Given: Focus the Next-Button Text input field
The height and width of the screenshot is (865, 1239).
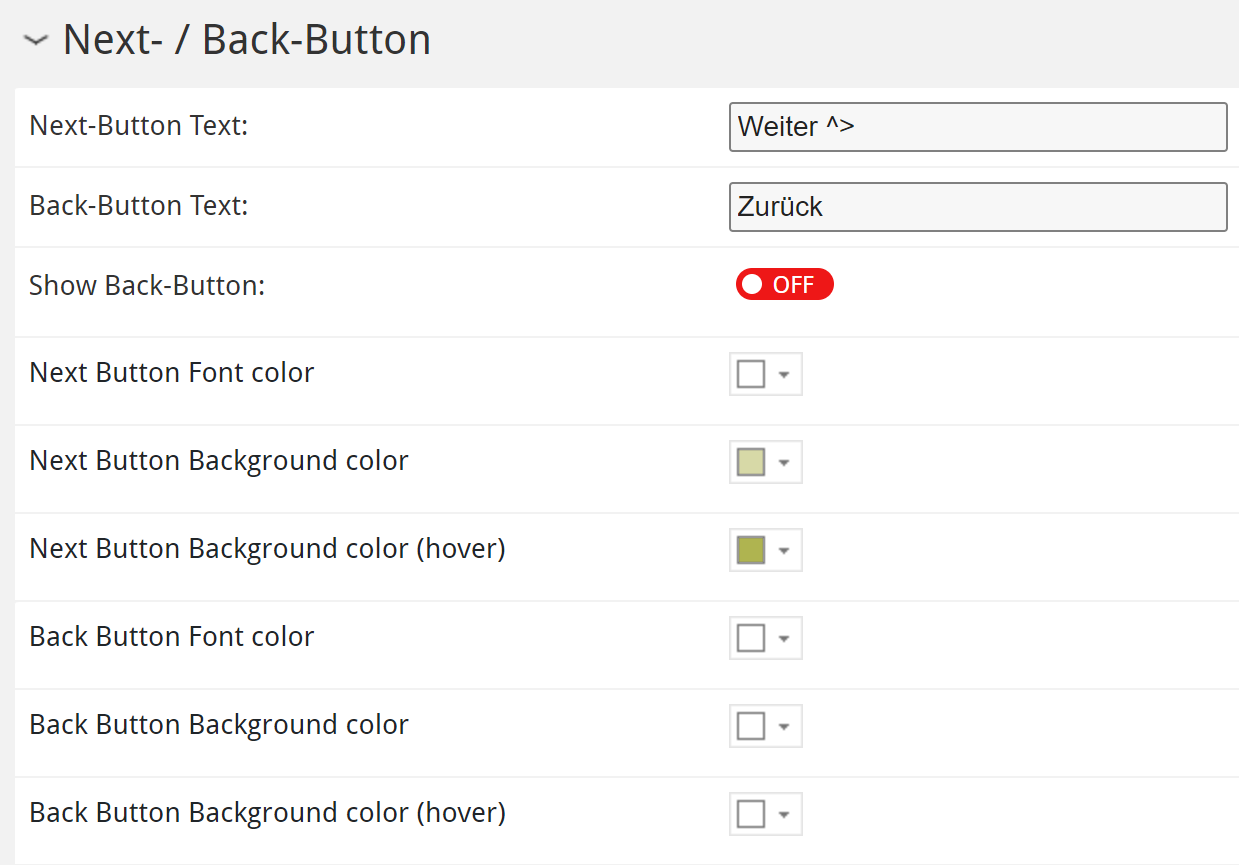Looking at the screenshot, I should pos(977,127).
